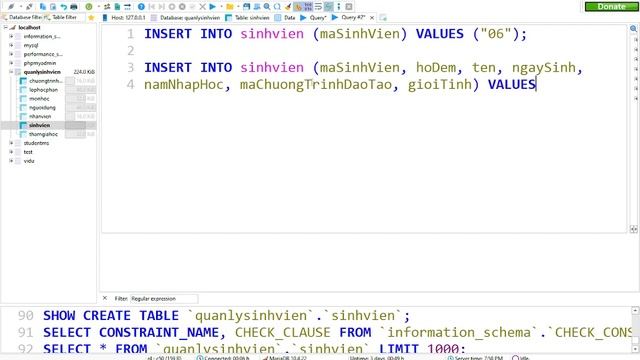Select the sinhvien table in tree
The height and width of the screenshot is (360, 640).
pyautogui.click(x=40, y=125)
